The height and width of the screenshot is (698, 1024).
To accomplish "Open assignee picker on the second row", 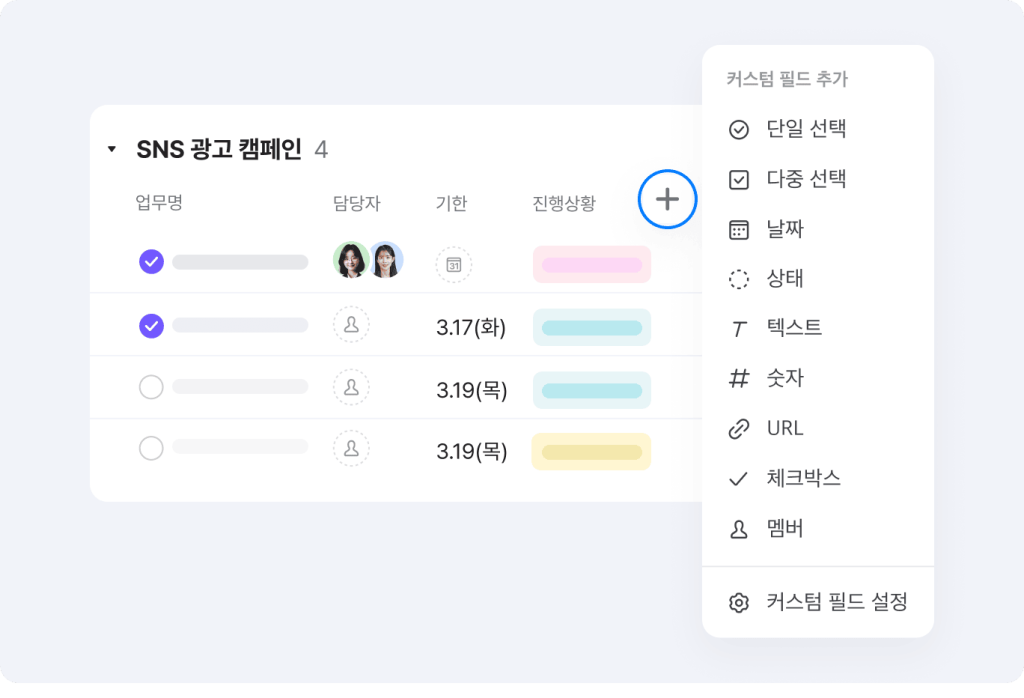I will 351,326.
